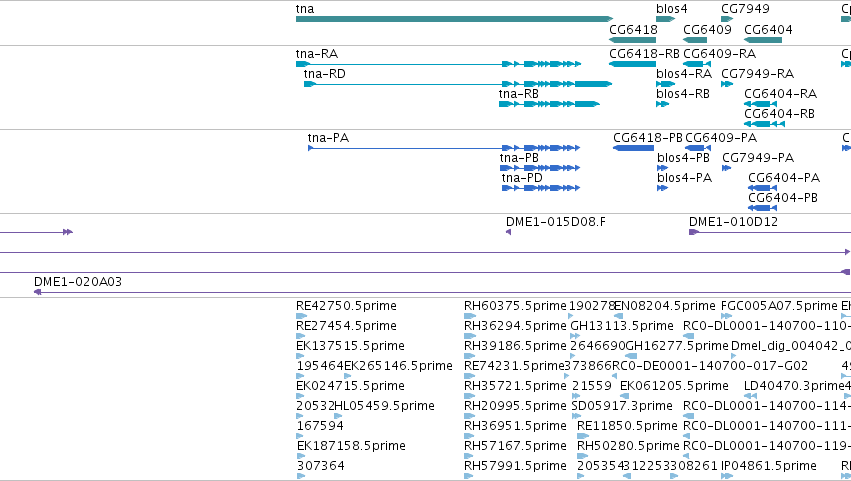Select CG6418-RB transcript label

(x=644, y=54)
